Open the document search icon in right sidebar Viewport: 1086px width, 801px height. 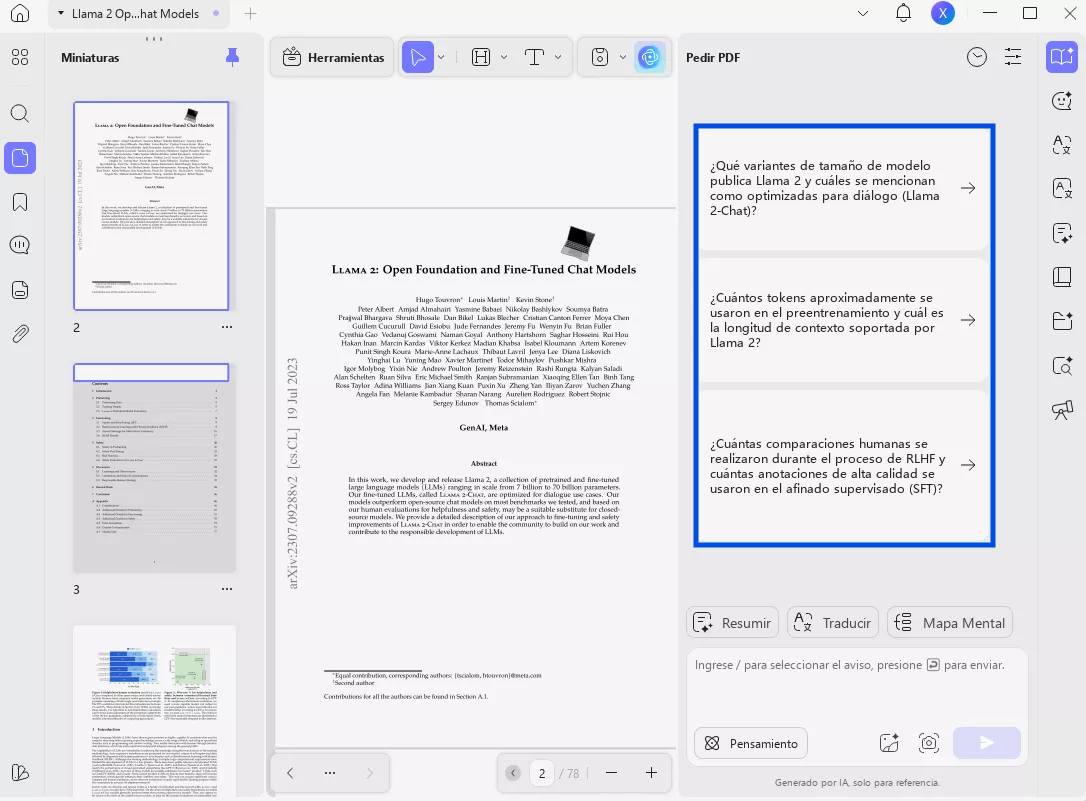click(1062, 366)
